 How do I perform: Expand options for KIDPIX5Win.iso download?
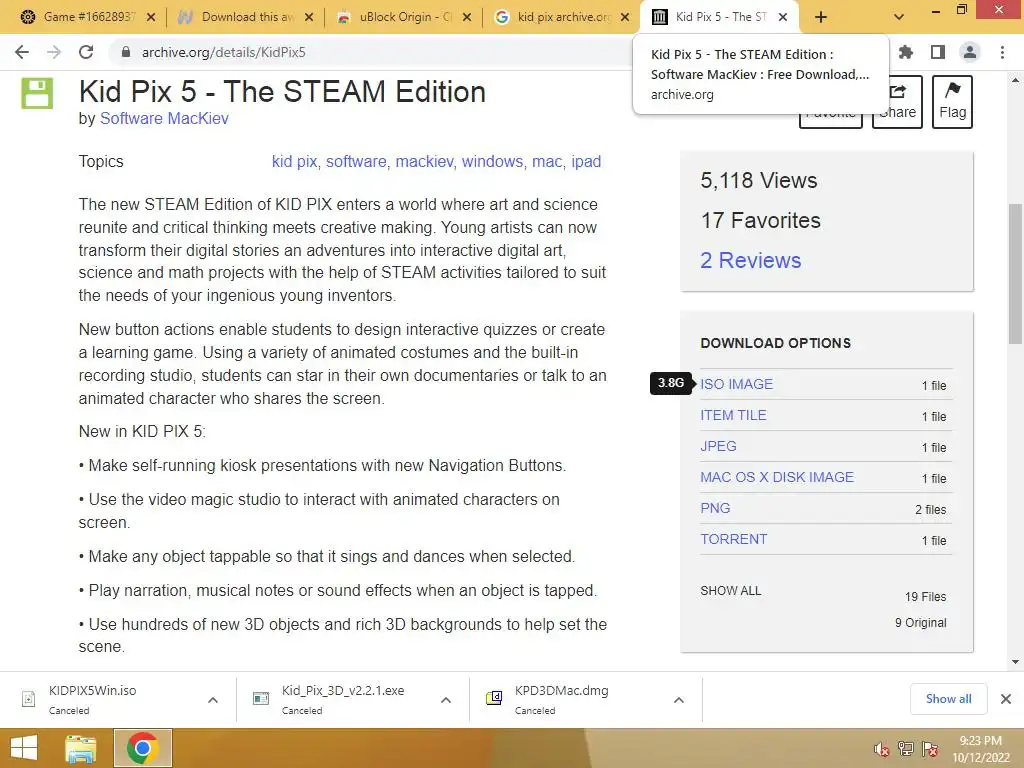pos(213,700)
